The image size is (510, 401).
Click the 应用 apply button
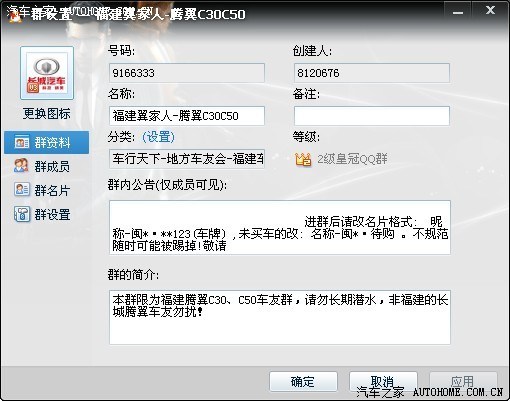[463, 382]
